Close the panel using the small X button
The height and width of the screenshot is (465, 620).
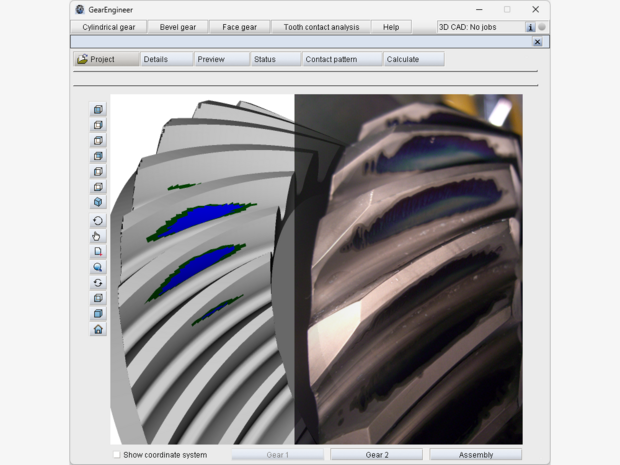click(x=537, y=42)
